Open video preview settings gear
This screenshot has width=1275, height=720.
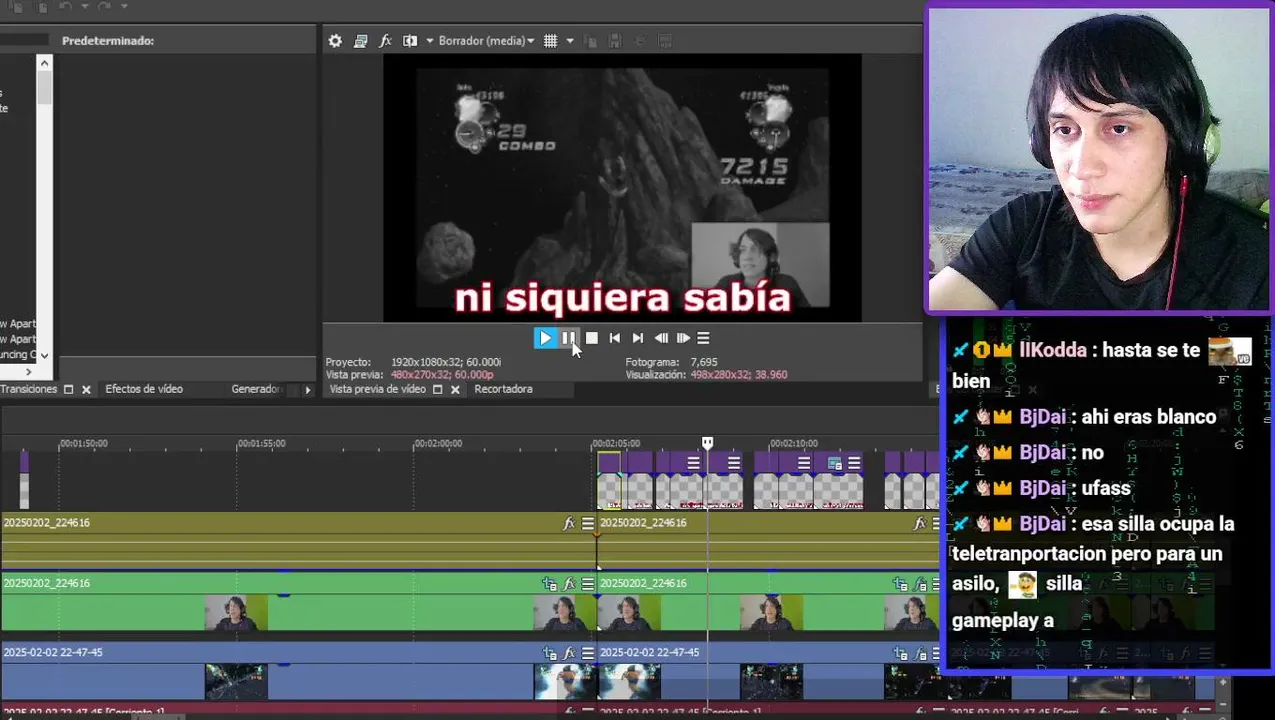pos(335,41)
